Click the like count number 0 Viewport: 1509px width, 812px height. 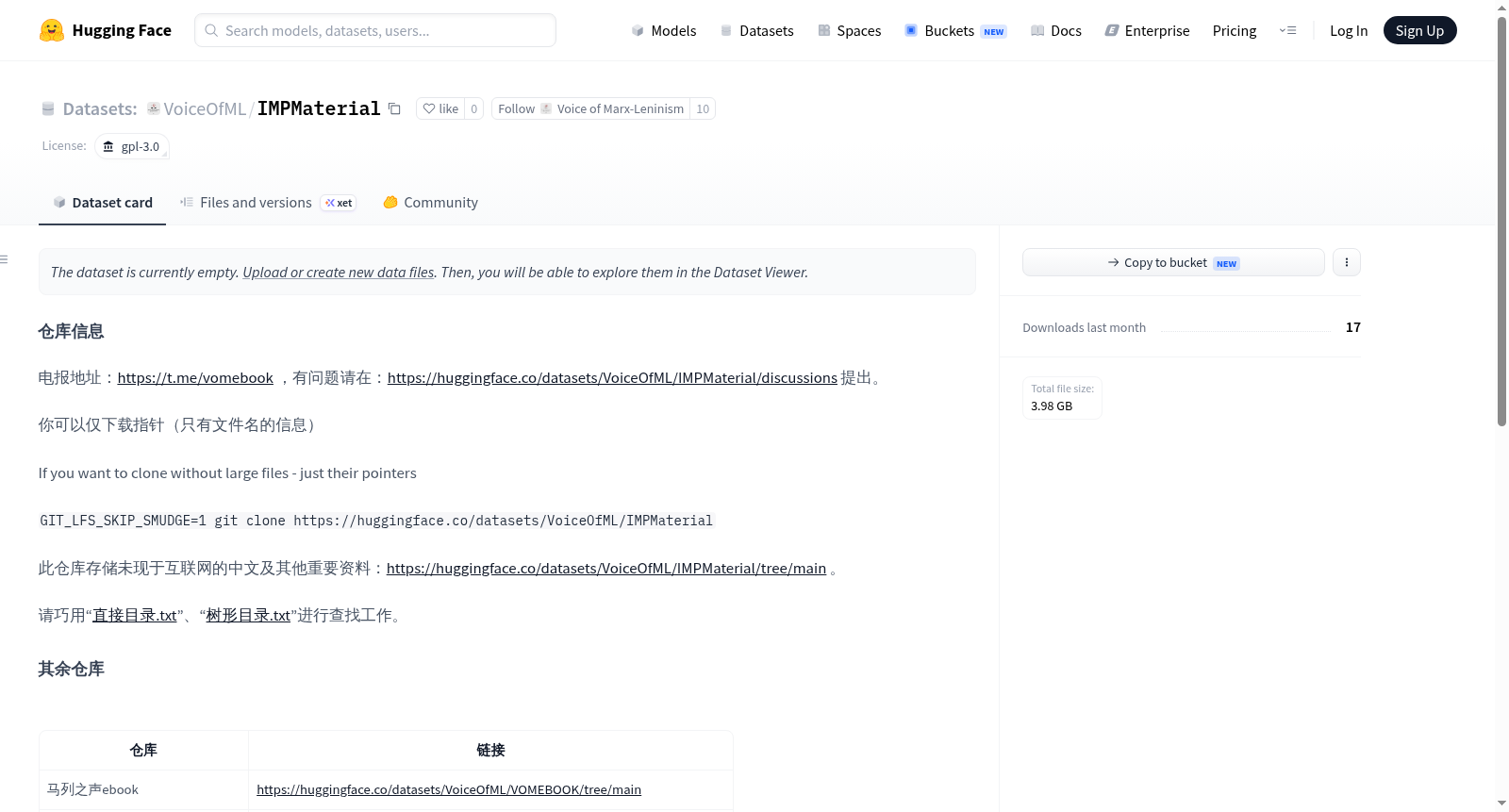tap(474, 108)
